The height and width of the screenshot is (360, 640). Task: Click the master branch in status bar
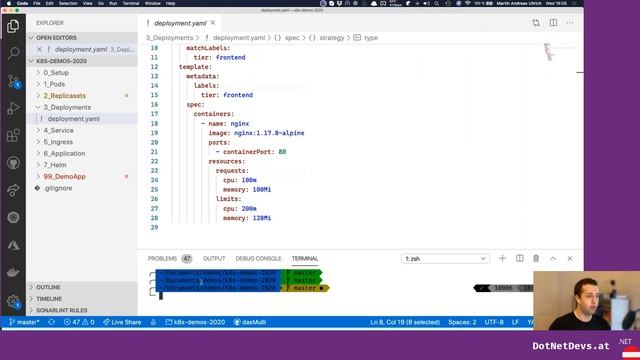click(x=24, y=322)
